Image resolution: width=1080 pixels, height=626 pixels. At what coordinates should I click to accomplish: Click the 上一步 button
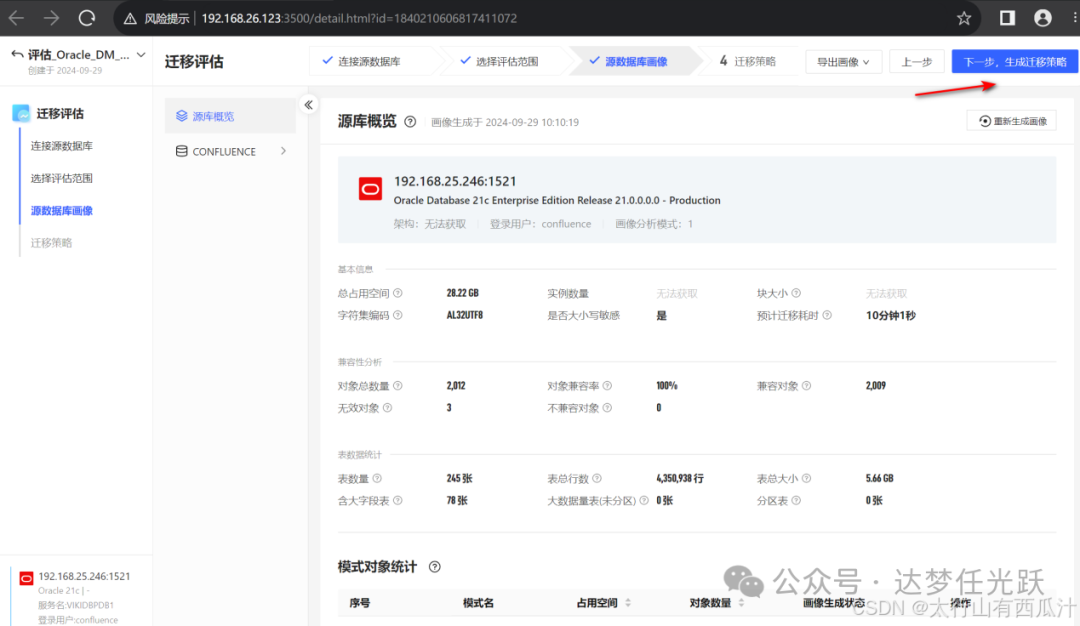click(917, 62)
